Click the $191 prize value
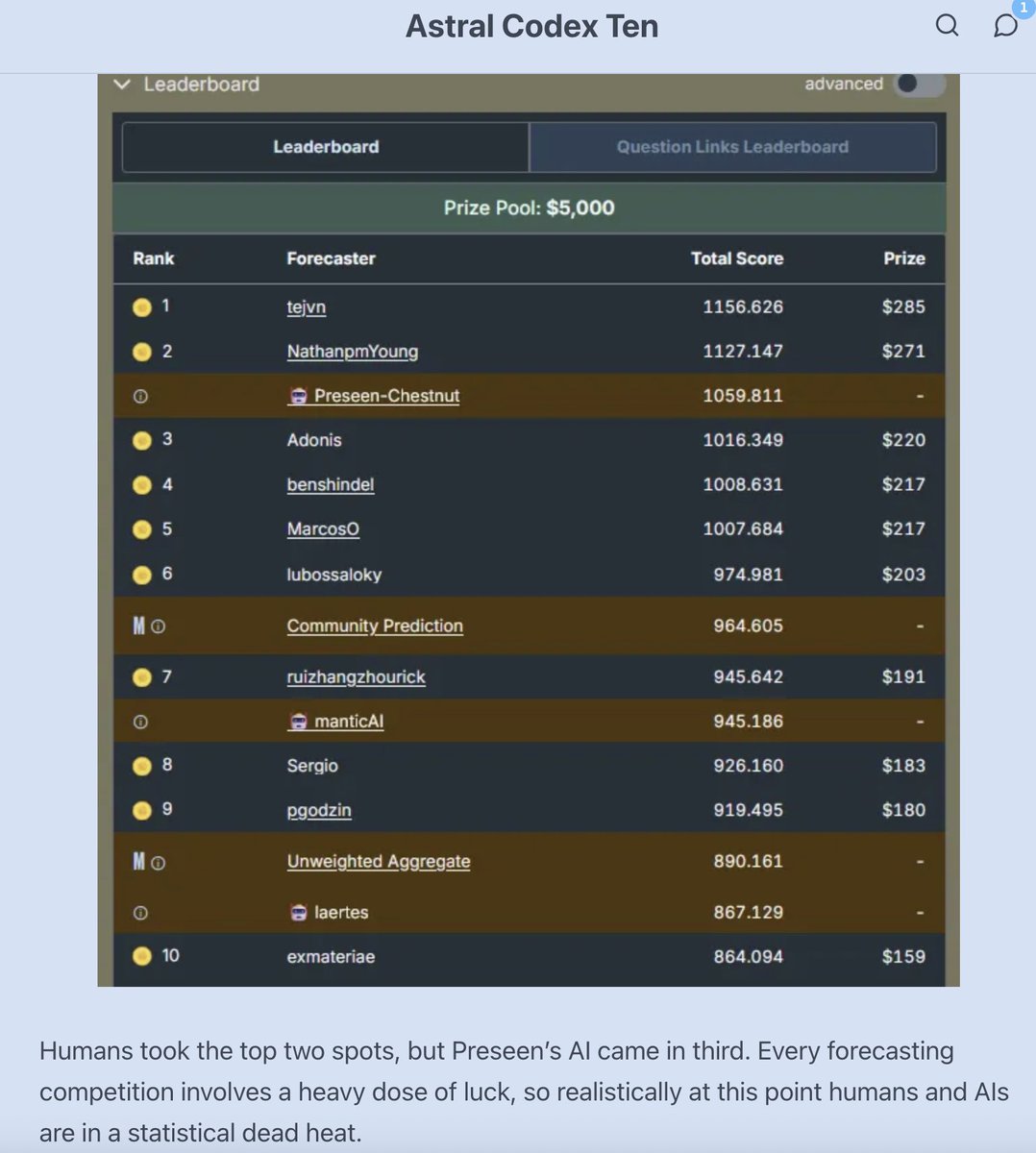Image resolution: width=1036 pixels, height=1153 pixels. coord(903,677)
